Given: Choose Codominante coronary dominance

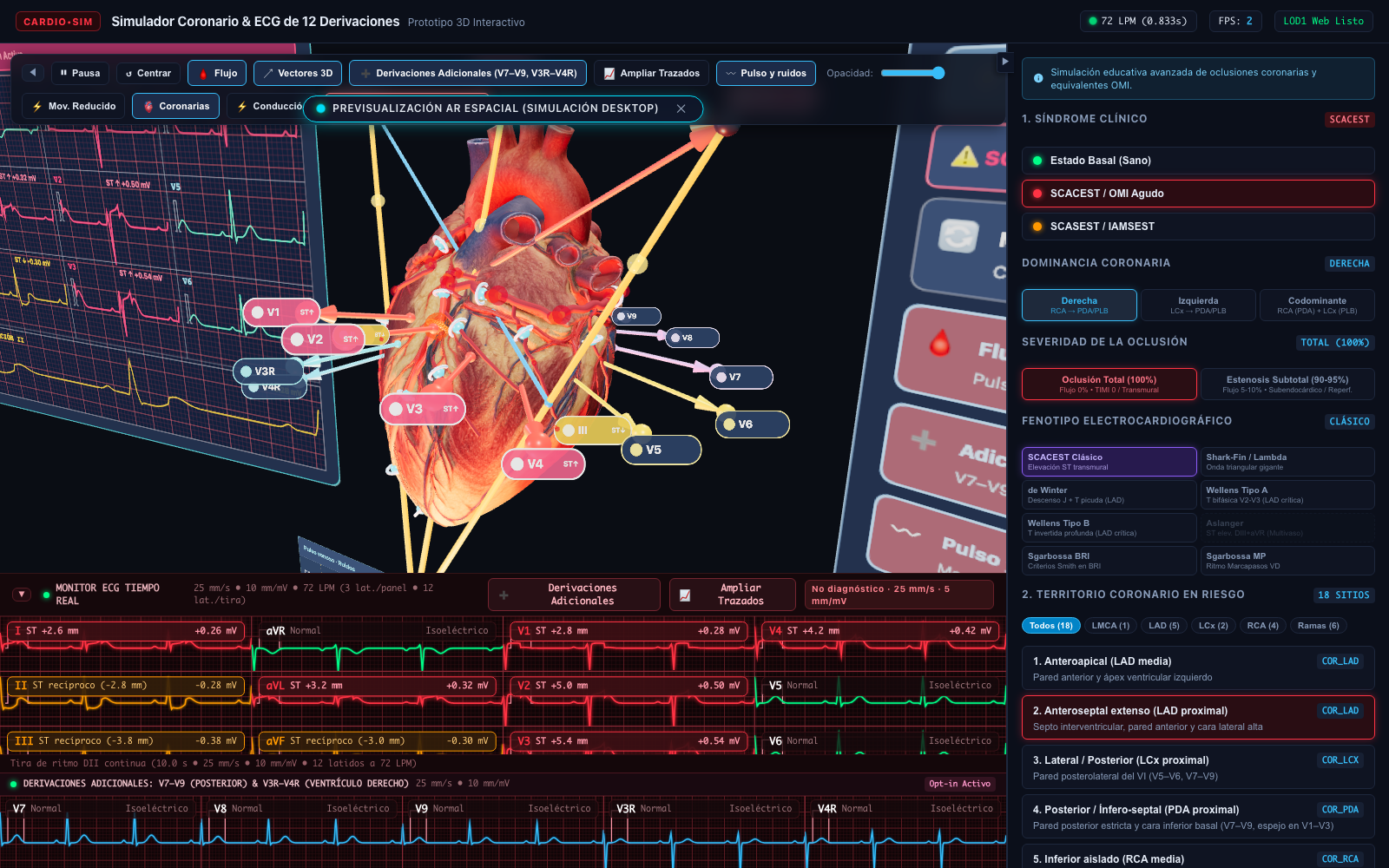Looking at the screenshot, I should tap(1317, 306).
